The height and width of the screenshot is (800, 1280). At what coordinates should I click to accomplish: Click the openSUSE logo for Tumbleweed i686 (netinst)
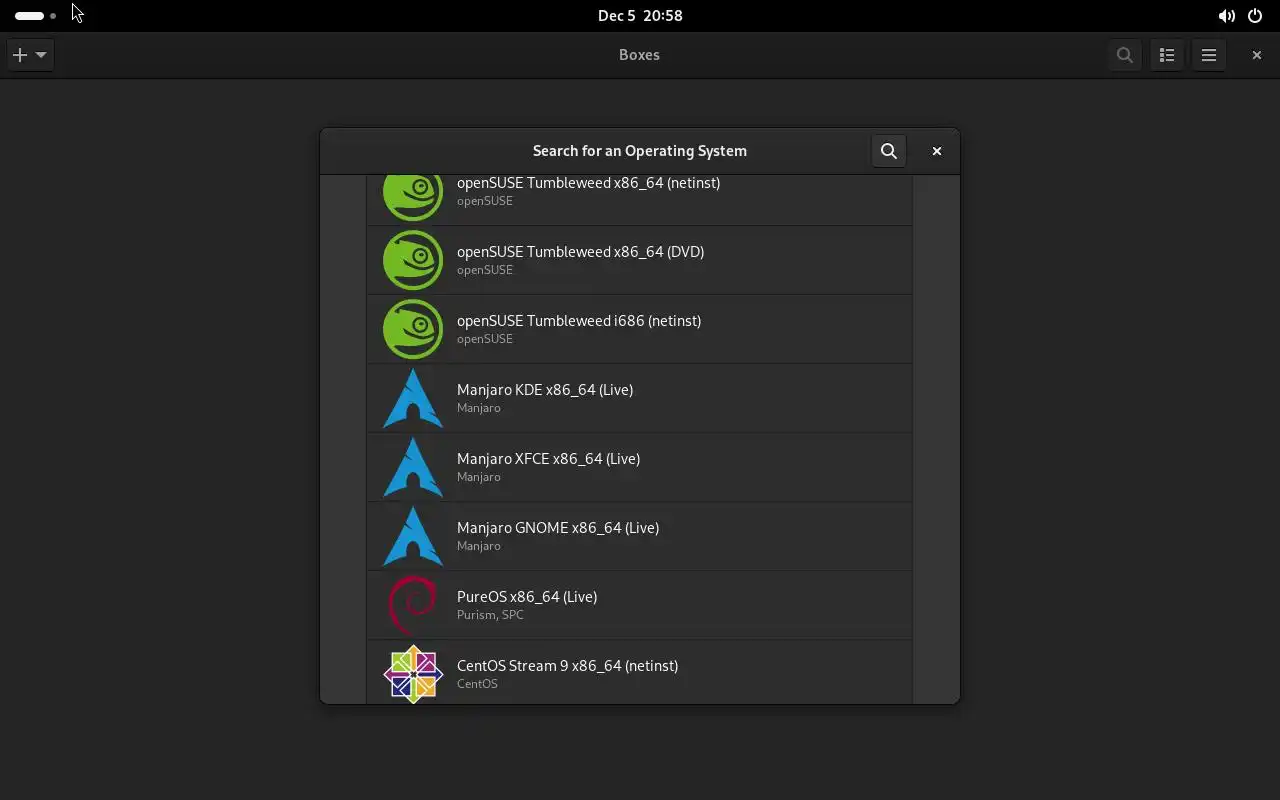click(x=413, y=329)
